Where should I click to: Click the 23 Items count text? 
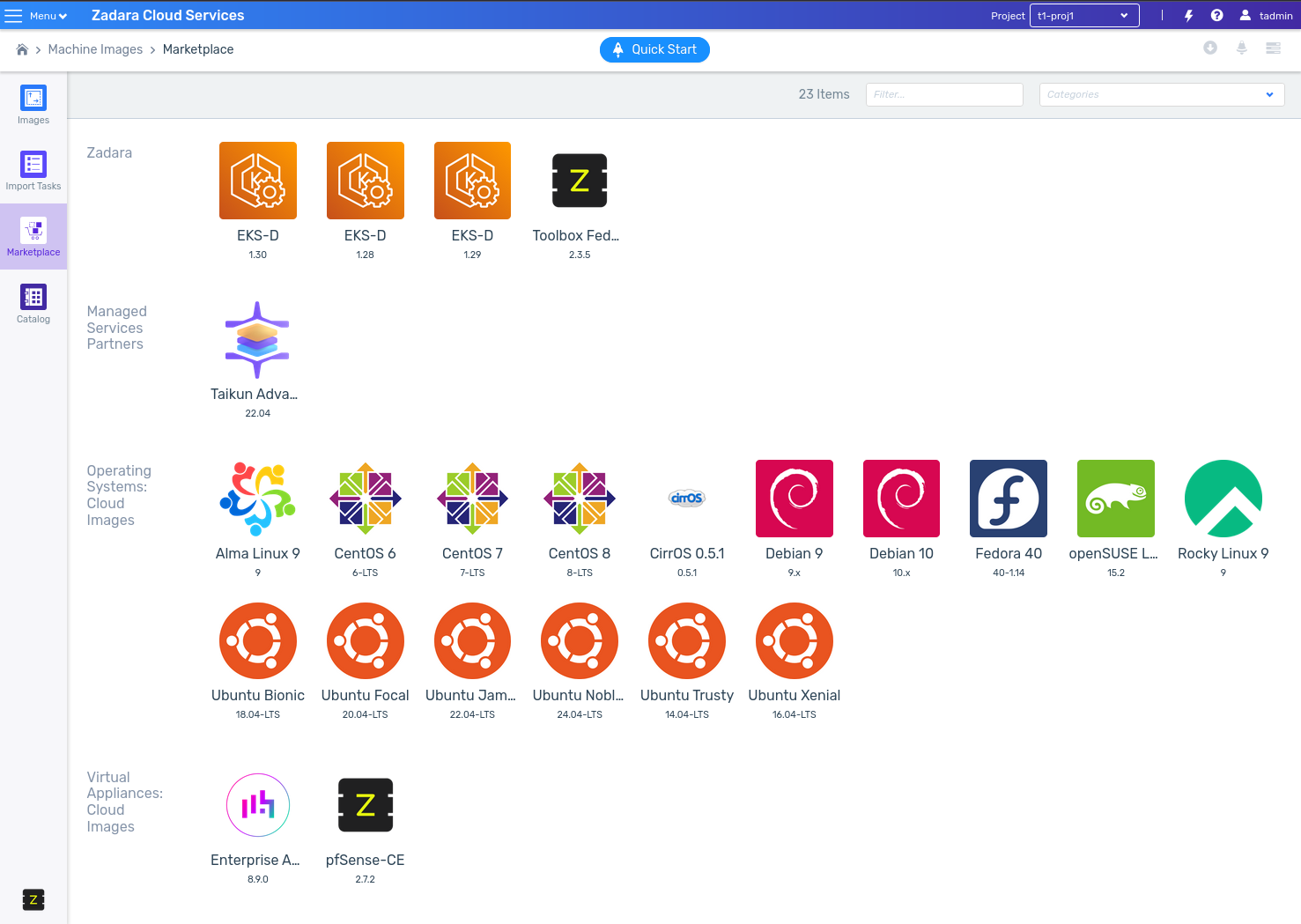(x=824, y=94)
